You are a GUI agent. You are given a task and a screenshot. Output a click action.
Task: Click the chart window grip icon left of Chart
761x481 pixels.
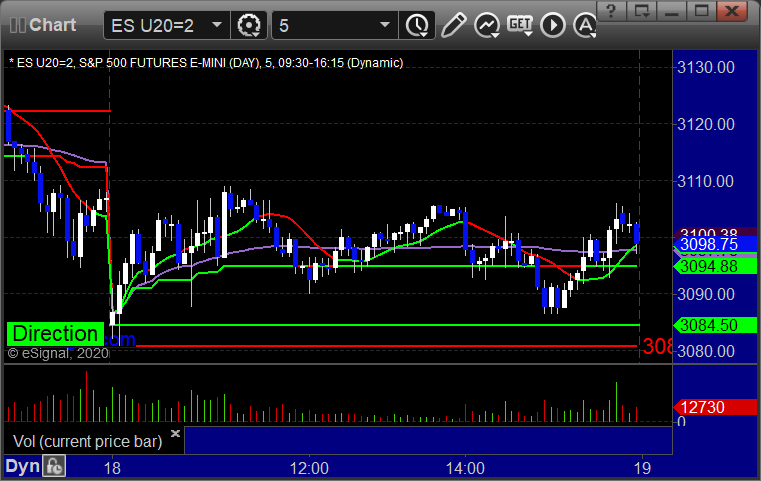pos(17,25)
